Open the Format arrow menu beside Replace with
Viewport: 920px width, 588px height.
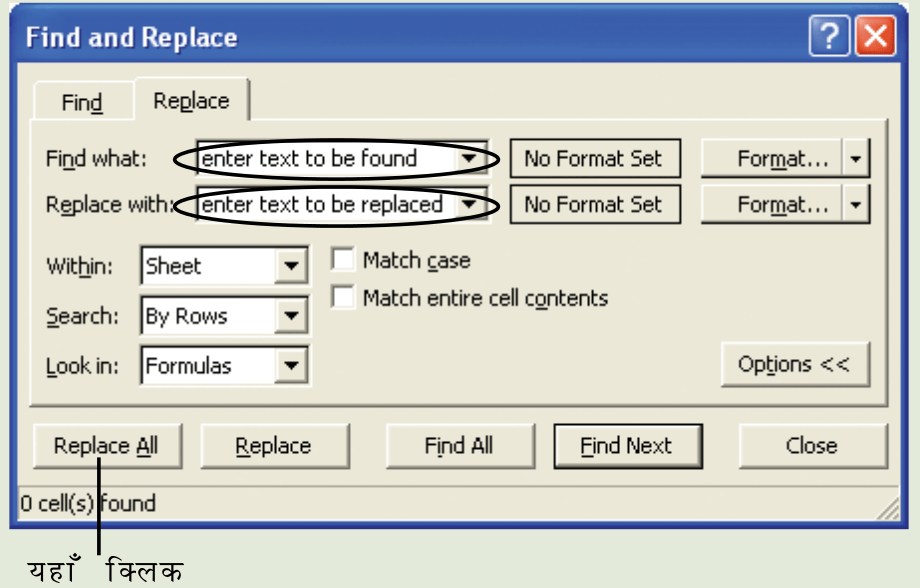856,204
